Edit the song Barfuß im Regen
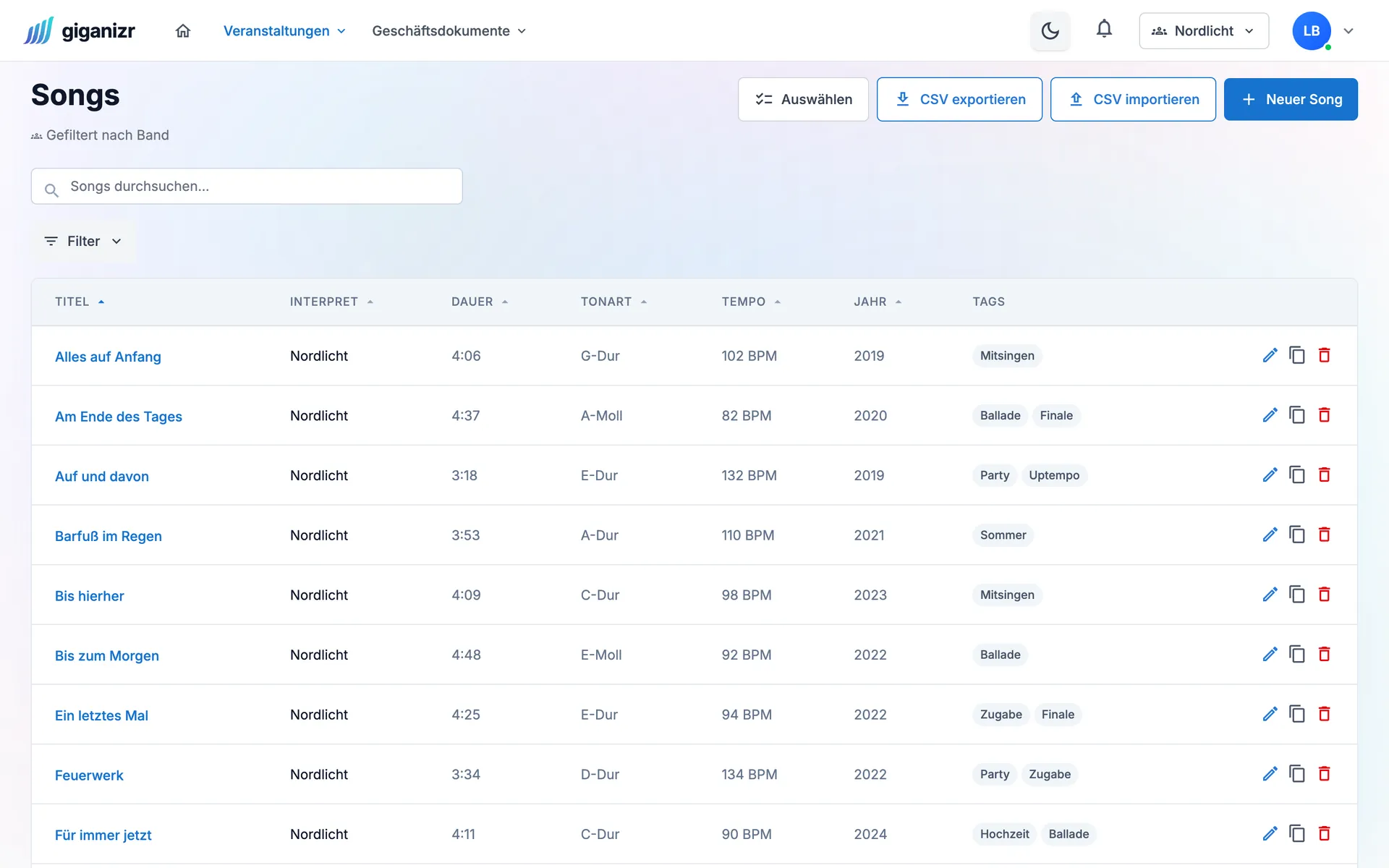Viewport: 1389px width, 868px height. [x=1270, y=535]
